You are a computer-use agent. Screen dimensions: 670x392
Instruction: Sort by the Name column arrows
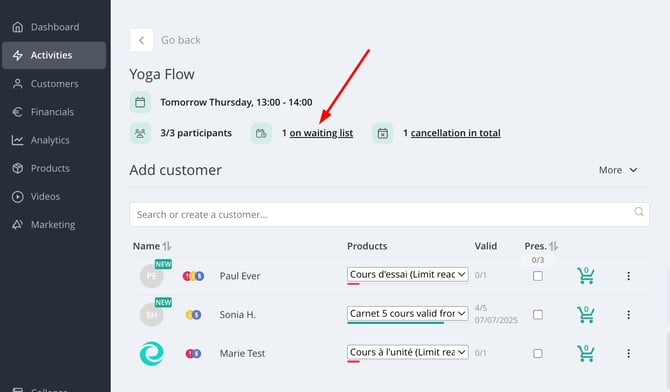tap(167, 246)
